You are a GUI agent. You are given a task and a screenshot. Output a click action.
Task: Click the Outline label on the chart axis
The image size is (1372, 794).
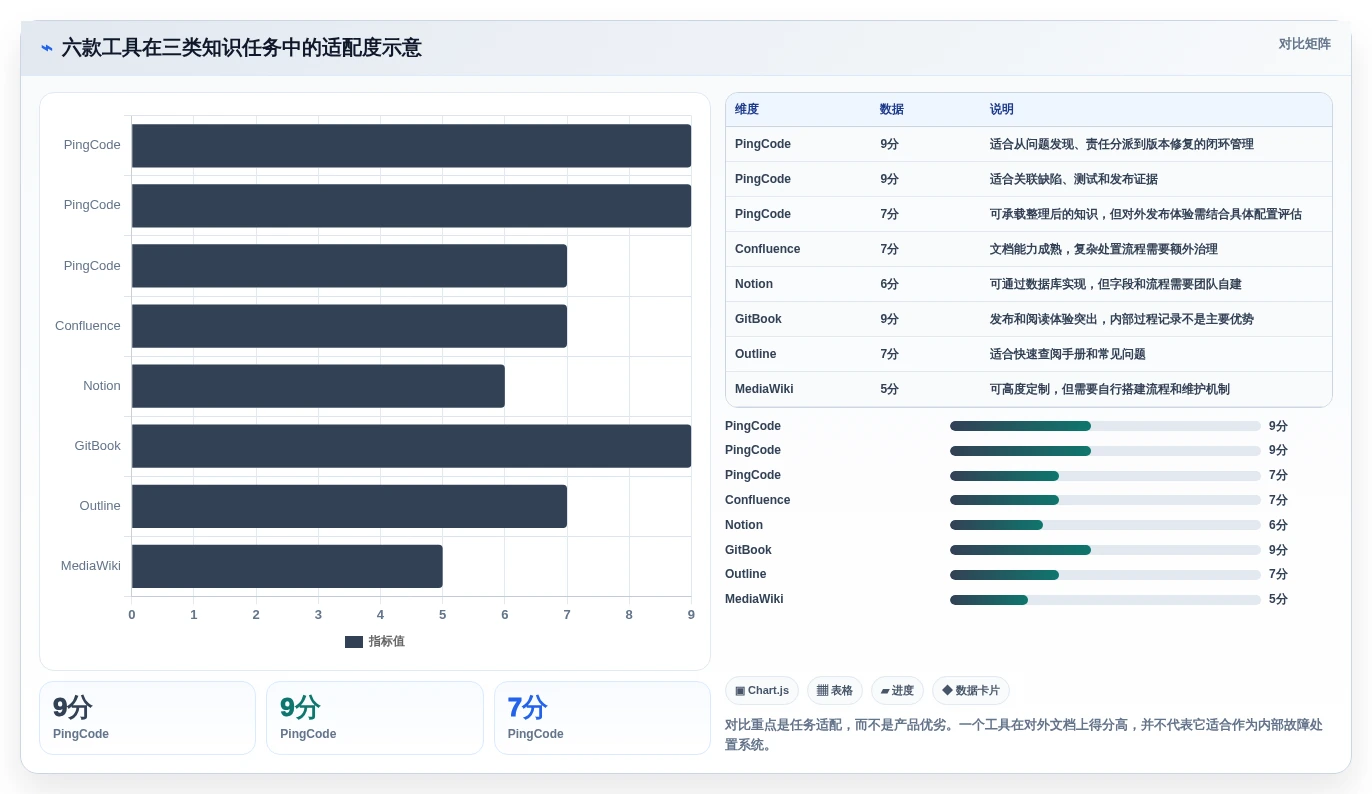click(100, 506)
